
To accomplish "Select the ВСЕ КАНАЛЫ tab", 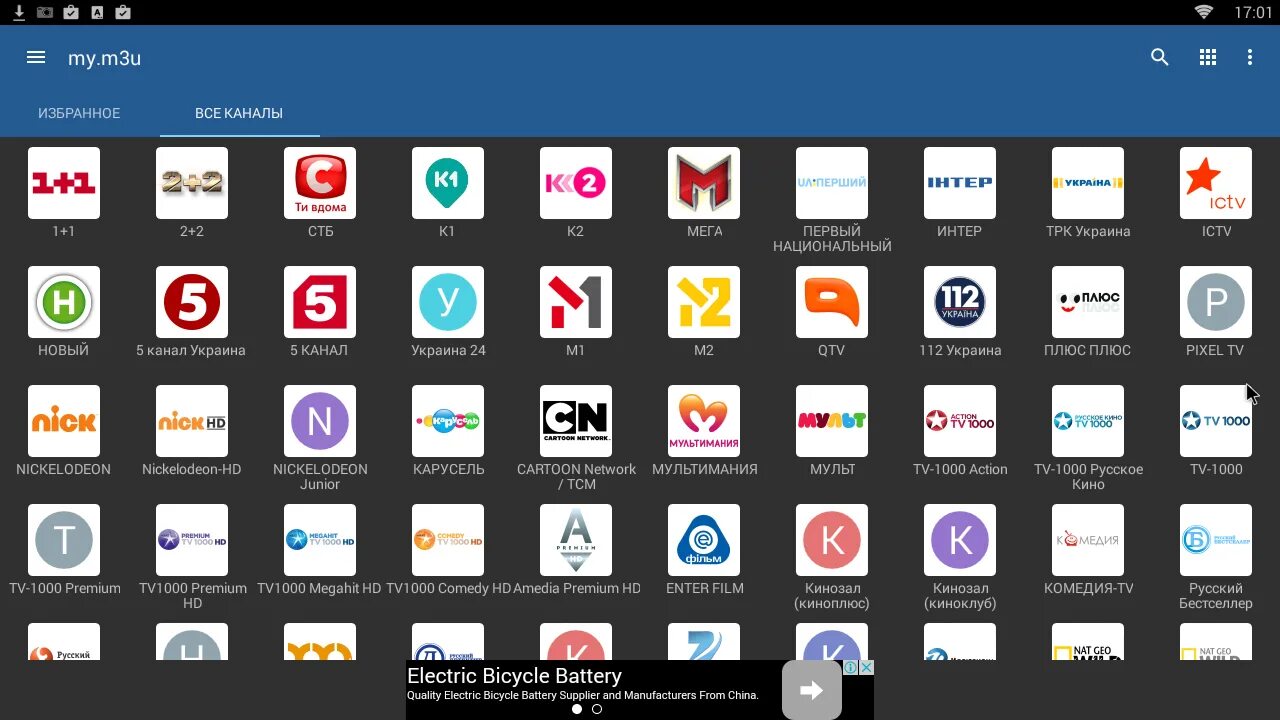I will pos(239,113).
